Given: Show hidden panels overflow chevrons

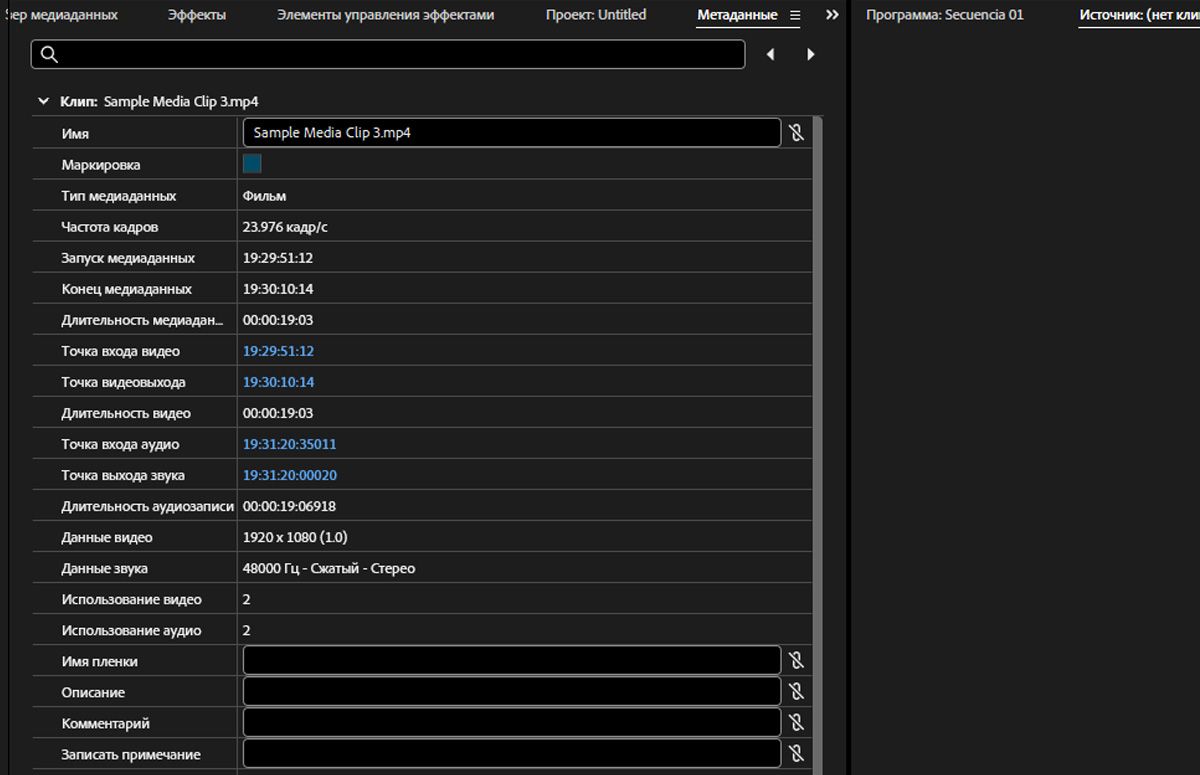Looking at the screenshot, I should [x=832, y=15].
